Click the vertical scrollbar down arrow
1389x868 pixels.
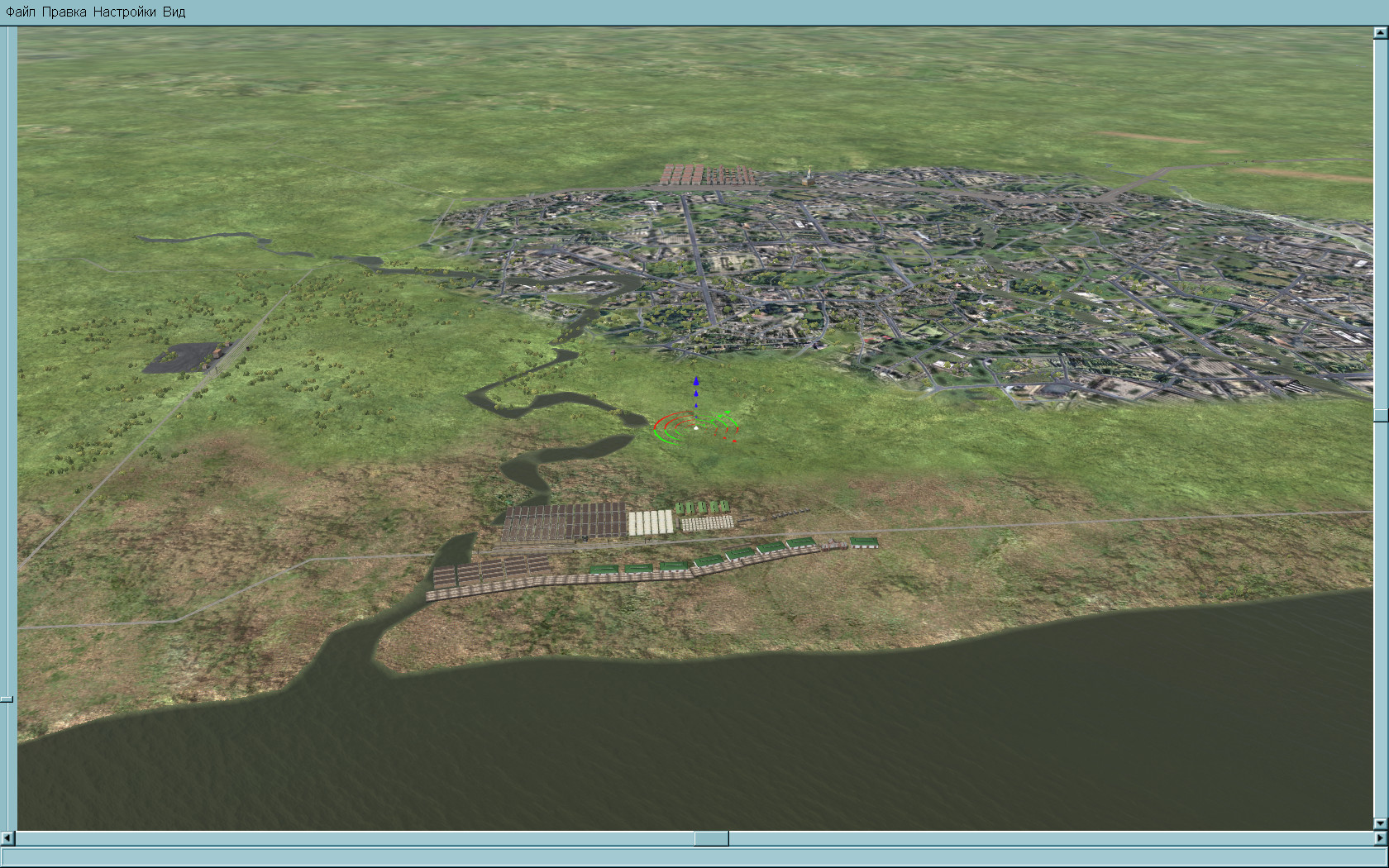1380,823
